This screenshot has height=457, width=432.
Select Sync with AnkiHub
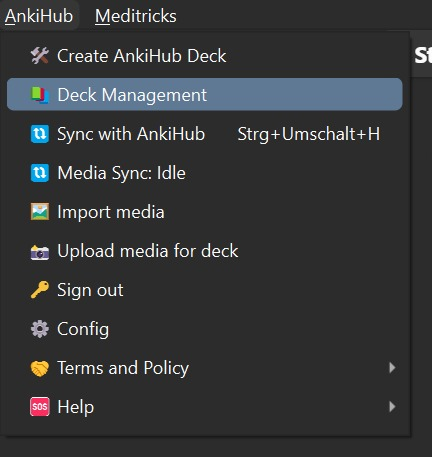click(205, 134)
